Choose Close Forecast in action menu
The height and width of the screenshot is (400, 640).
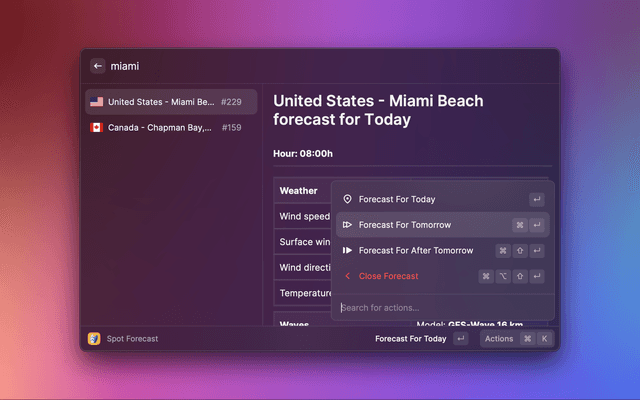click(388, 276)
